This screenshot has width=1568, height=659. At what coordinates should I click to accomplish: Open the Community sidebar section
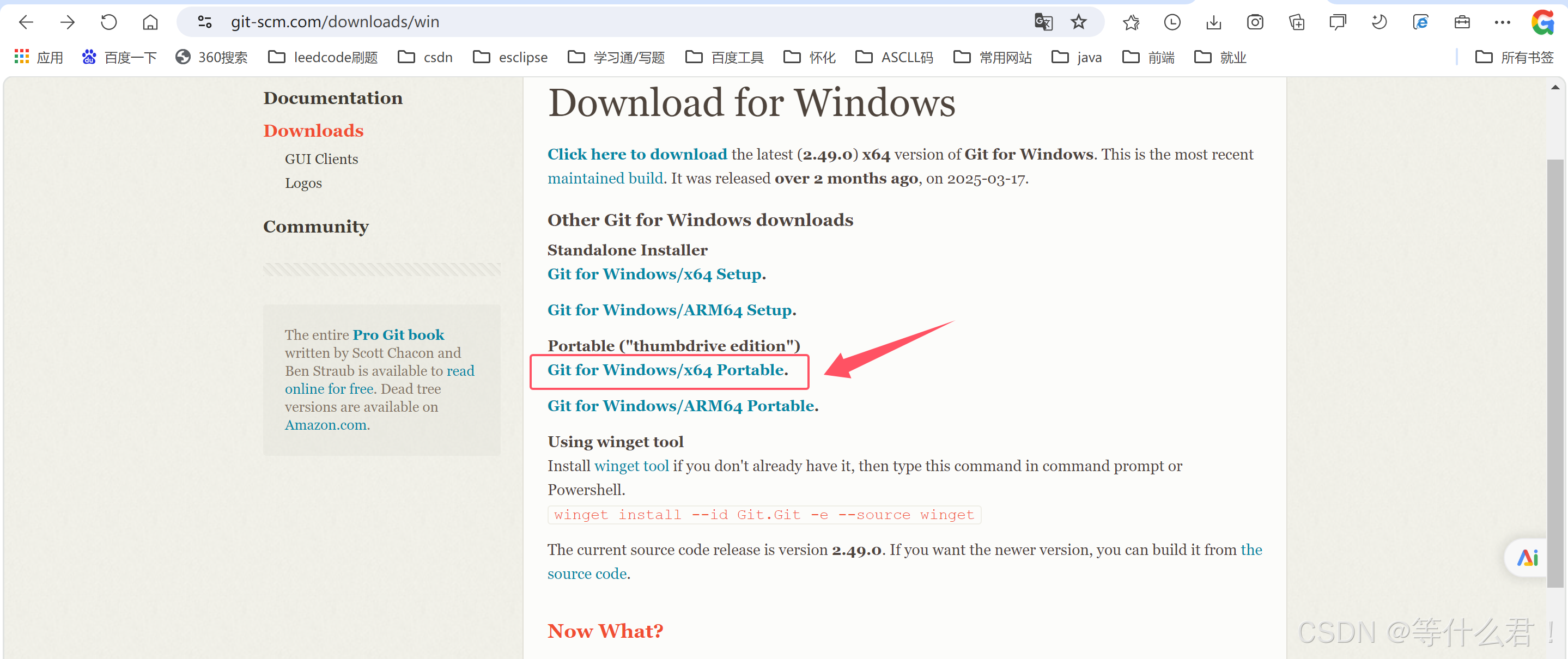pyautogui.click(x=315, y=227)
